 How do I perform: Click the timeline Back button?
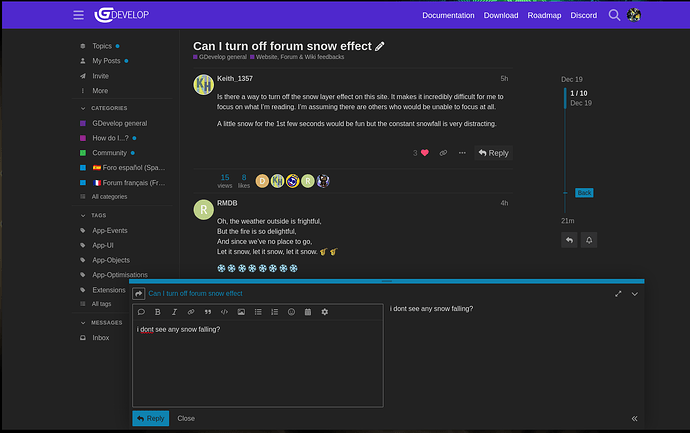point(584,193)
